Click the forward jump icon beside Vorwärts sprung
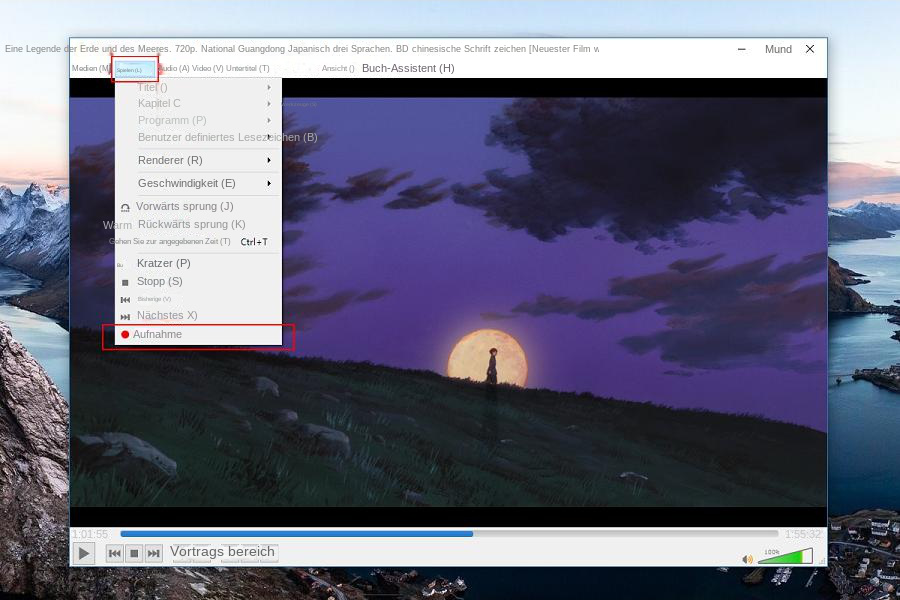 click(x=125, y=207)
